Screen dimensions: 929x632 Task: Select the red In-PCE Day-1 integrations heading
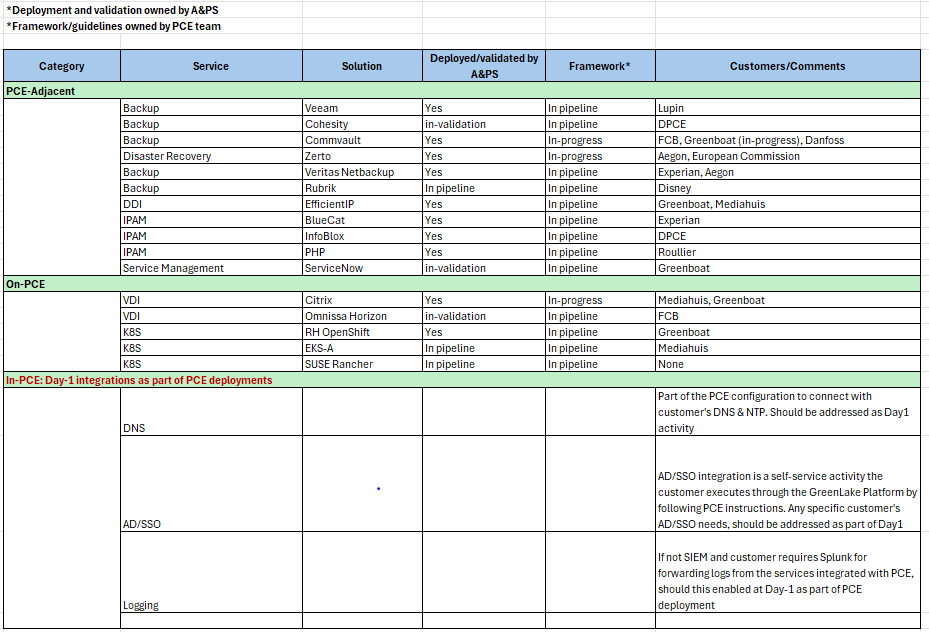[x=139, y=380]
